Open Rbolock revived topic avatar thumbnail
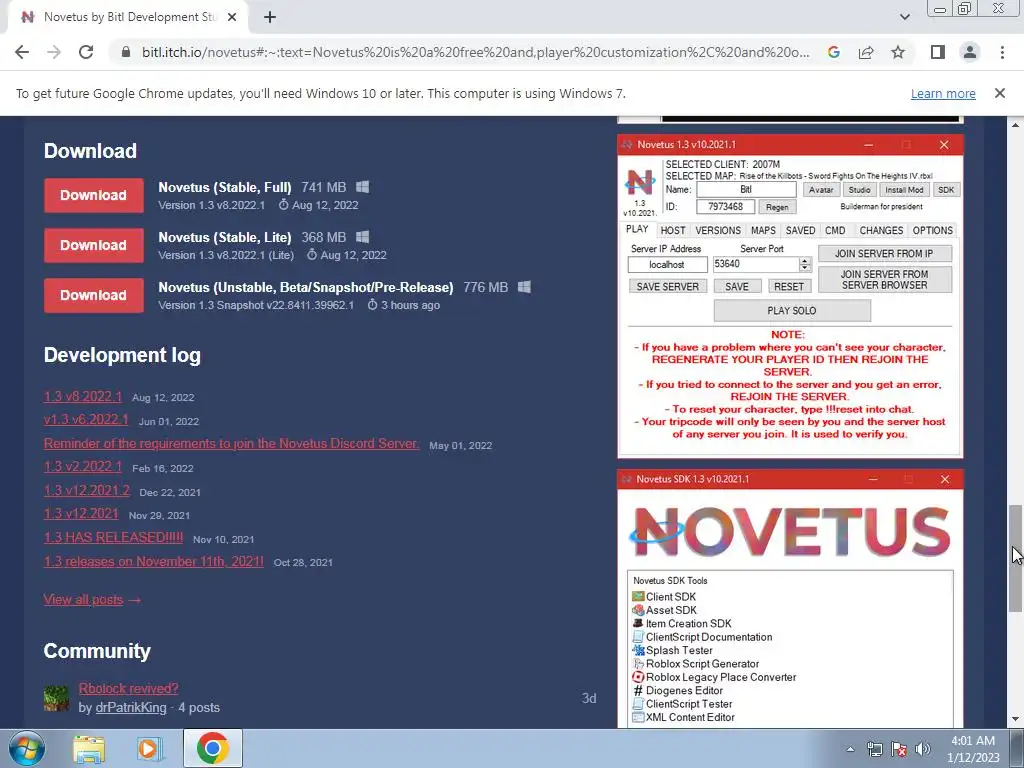The image size is (1024, 768). [56, 698]
